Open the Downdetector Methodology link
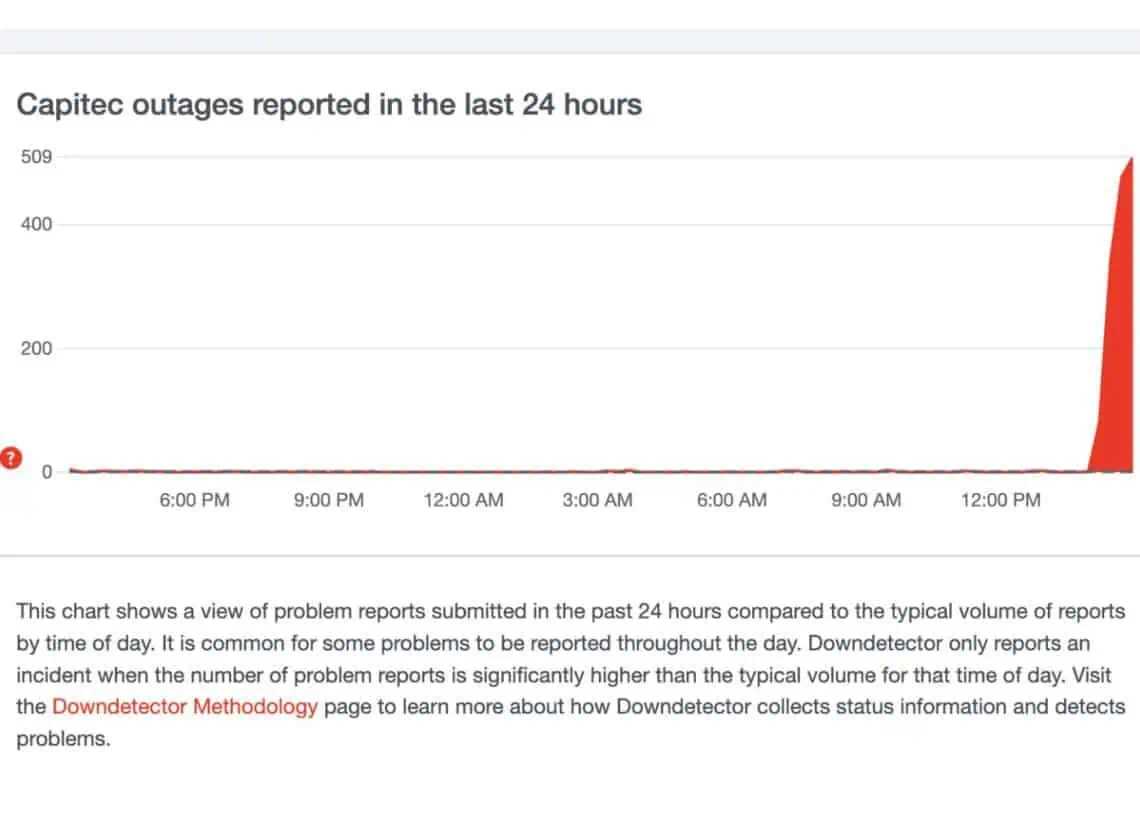The width and height of the screenshot is (1140, 815). click(185, 706)
